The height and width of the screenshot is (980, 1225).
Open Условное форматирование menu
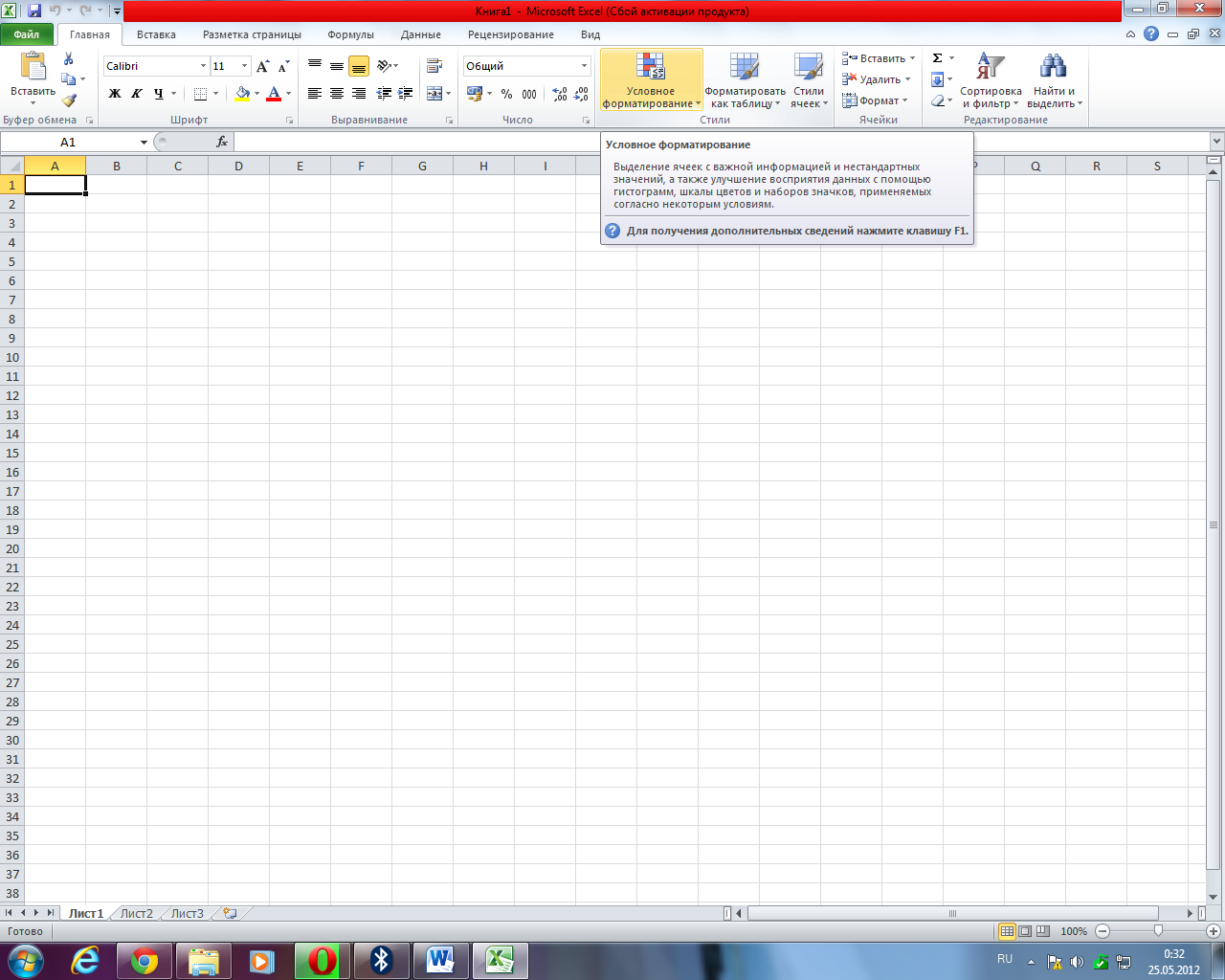pos(651,79)
